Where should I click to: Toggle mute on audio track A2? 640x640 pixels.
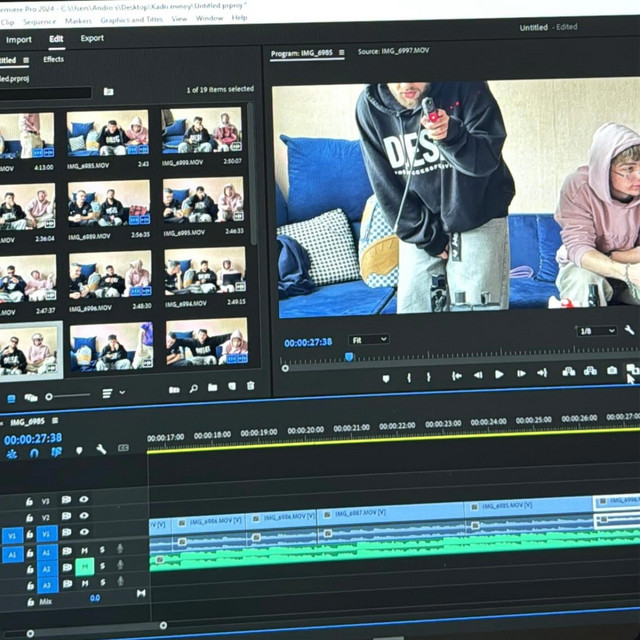(x=85, y=567)
